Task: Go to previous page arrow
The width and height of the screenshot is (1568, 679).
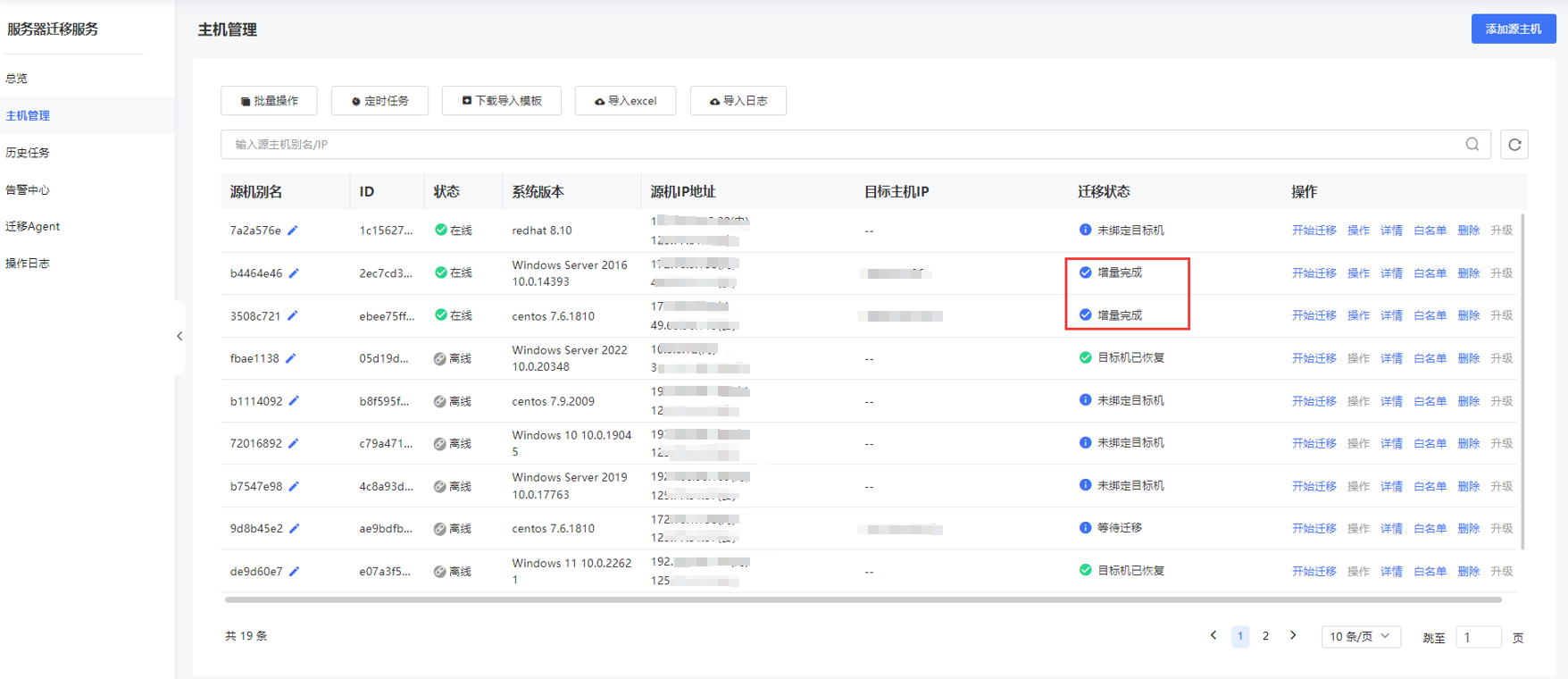Action: tap(1214, 636)
